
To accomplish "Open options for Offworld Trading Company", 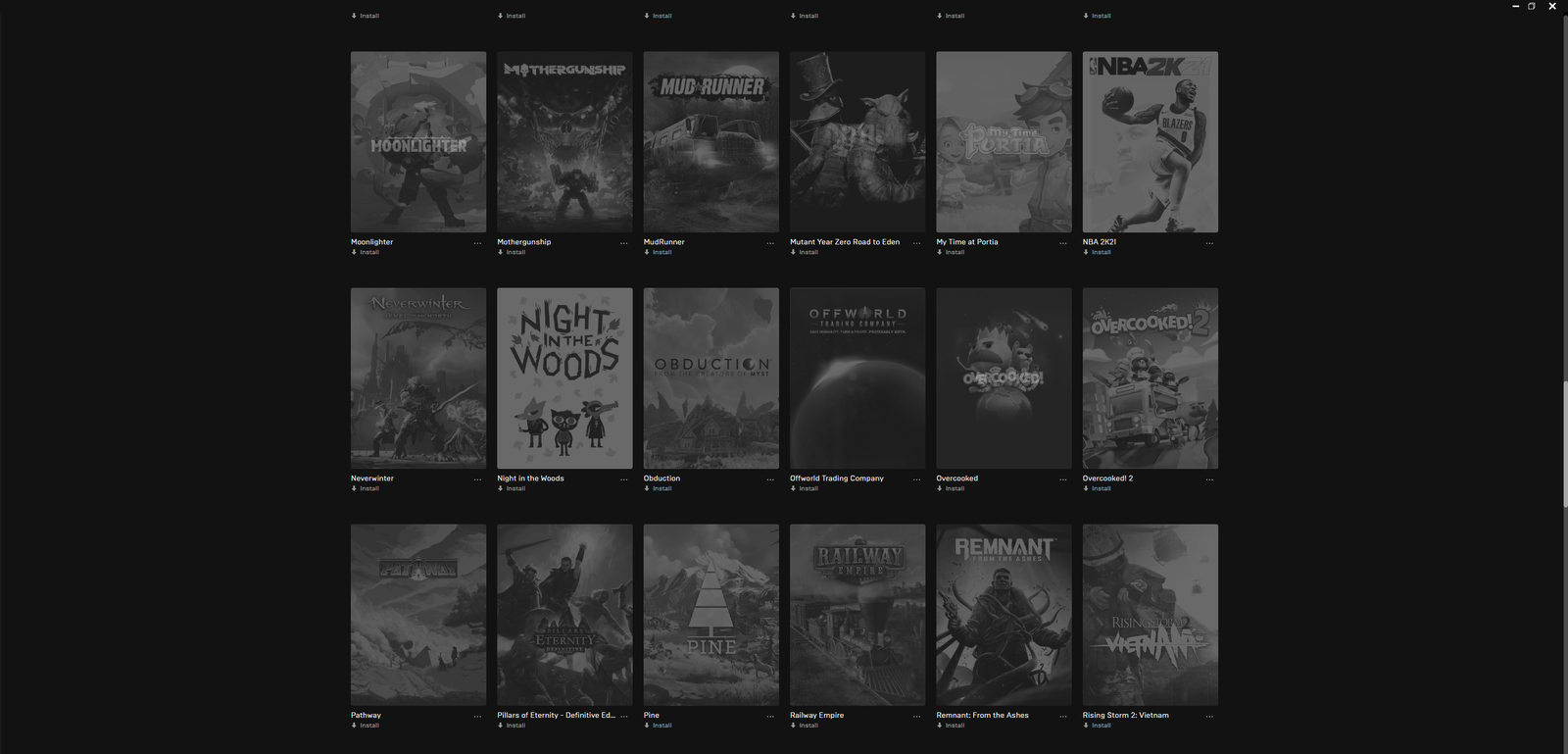I will click(916, 479).
